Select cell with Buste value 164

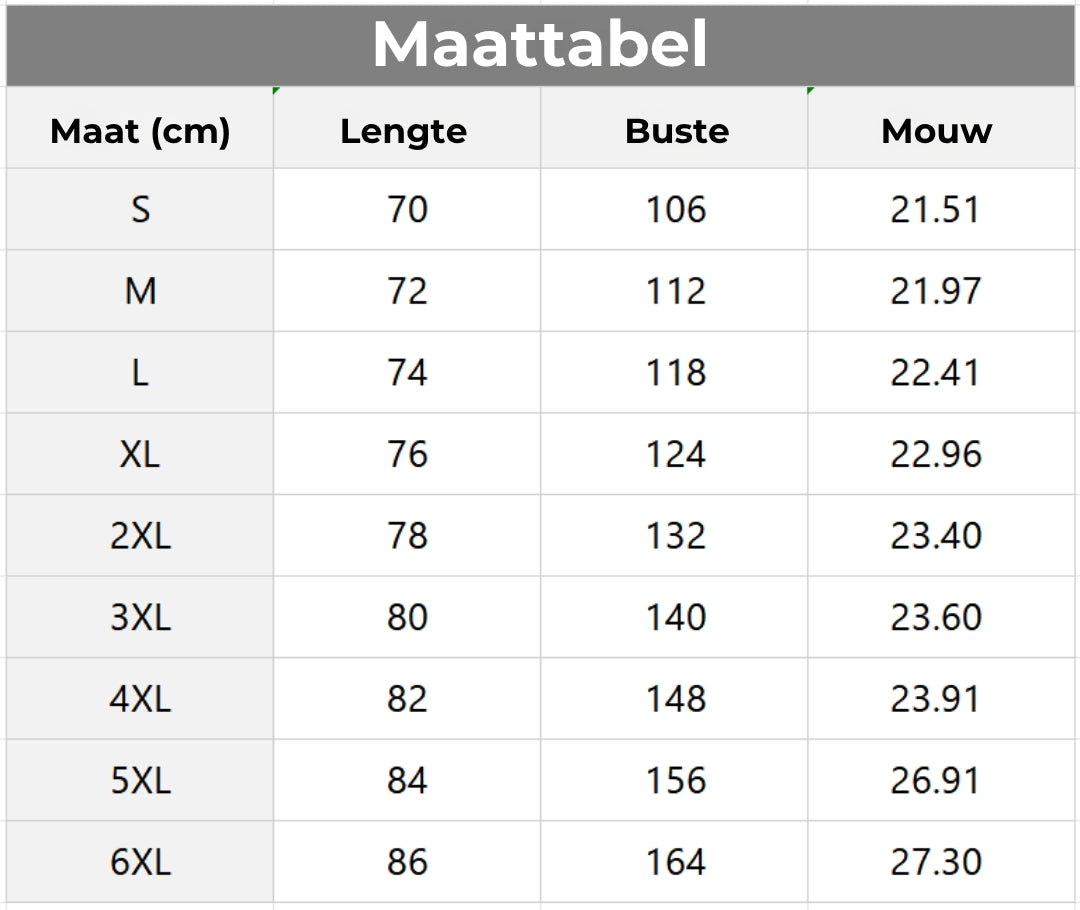(x=674, y=862)
